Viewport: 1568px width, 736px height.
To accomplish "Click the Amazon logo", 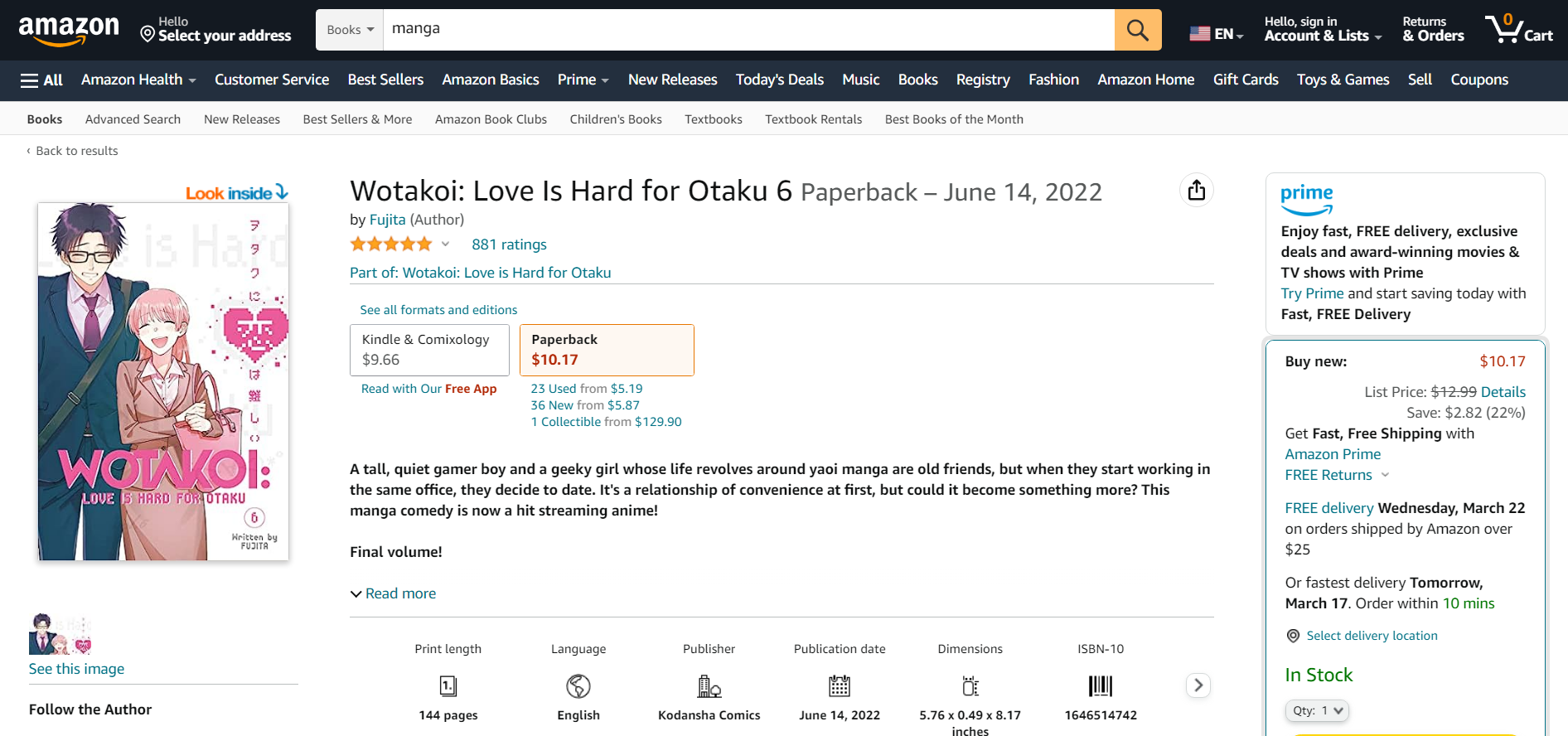I will pos(69,31).
